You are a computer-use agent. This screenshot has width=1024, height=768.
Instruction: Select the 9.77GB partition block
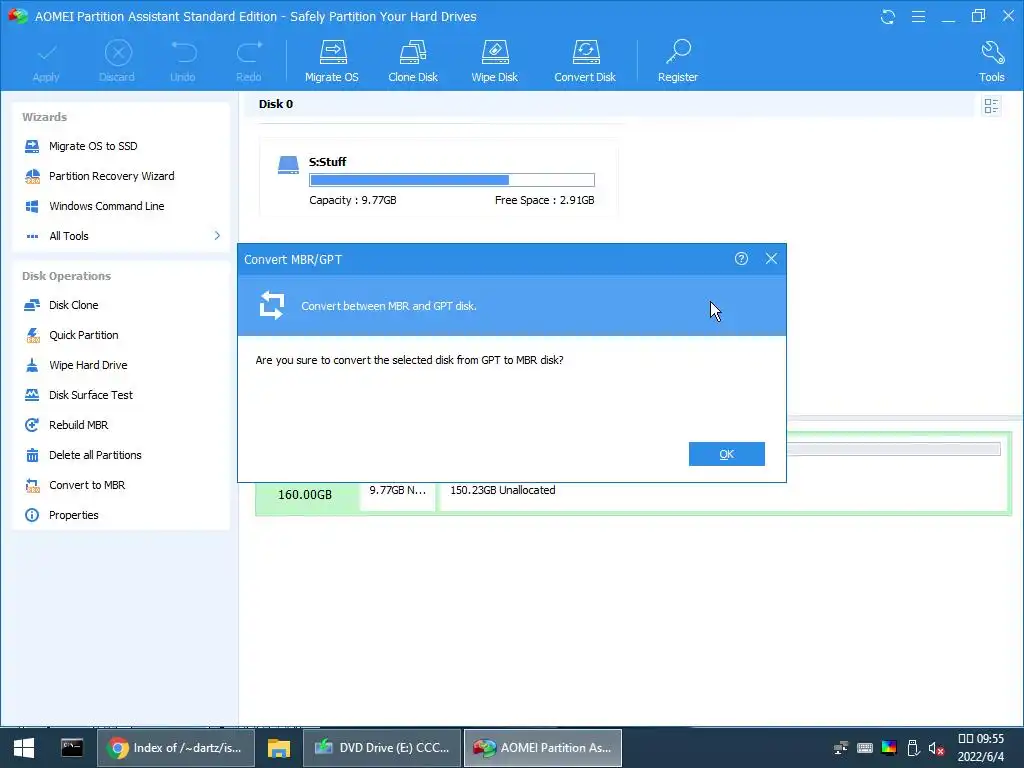coord(397,495)
